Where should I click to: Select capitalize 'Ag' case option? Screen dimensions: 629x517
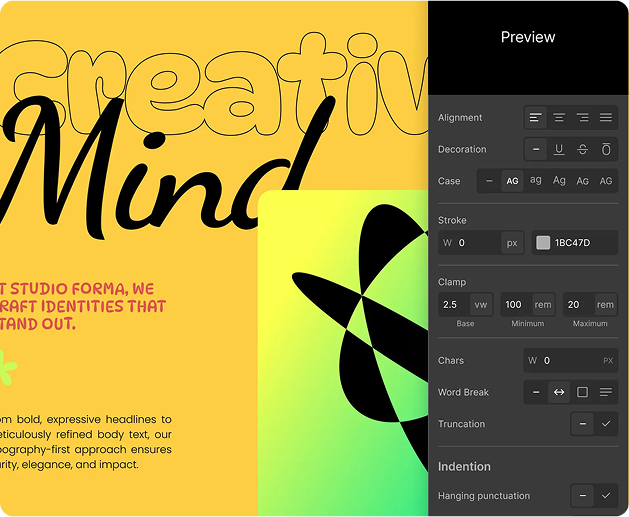(559, 181)
